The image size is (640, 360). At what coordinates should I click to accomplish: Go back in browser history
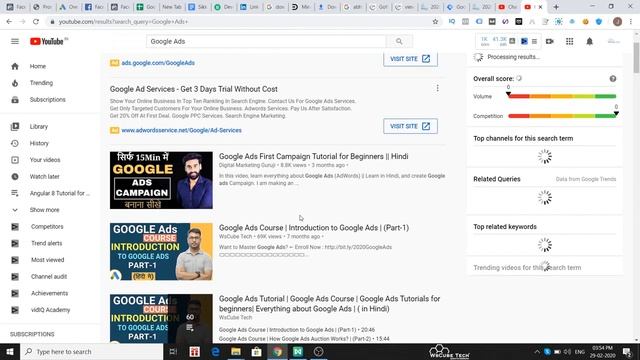tap(9, 22)
